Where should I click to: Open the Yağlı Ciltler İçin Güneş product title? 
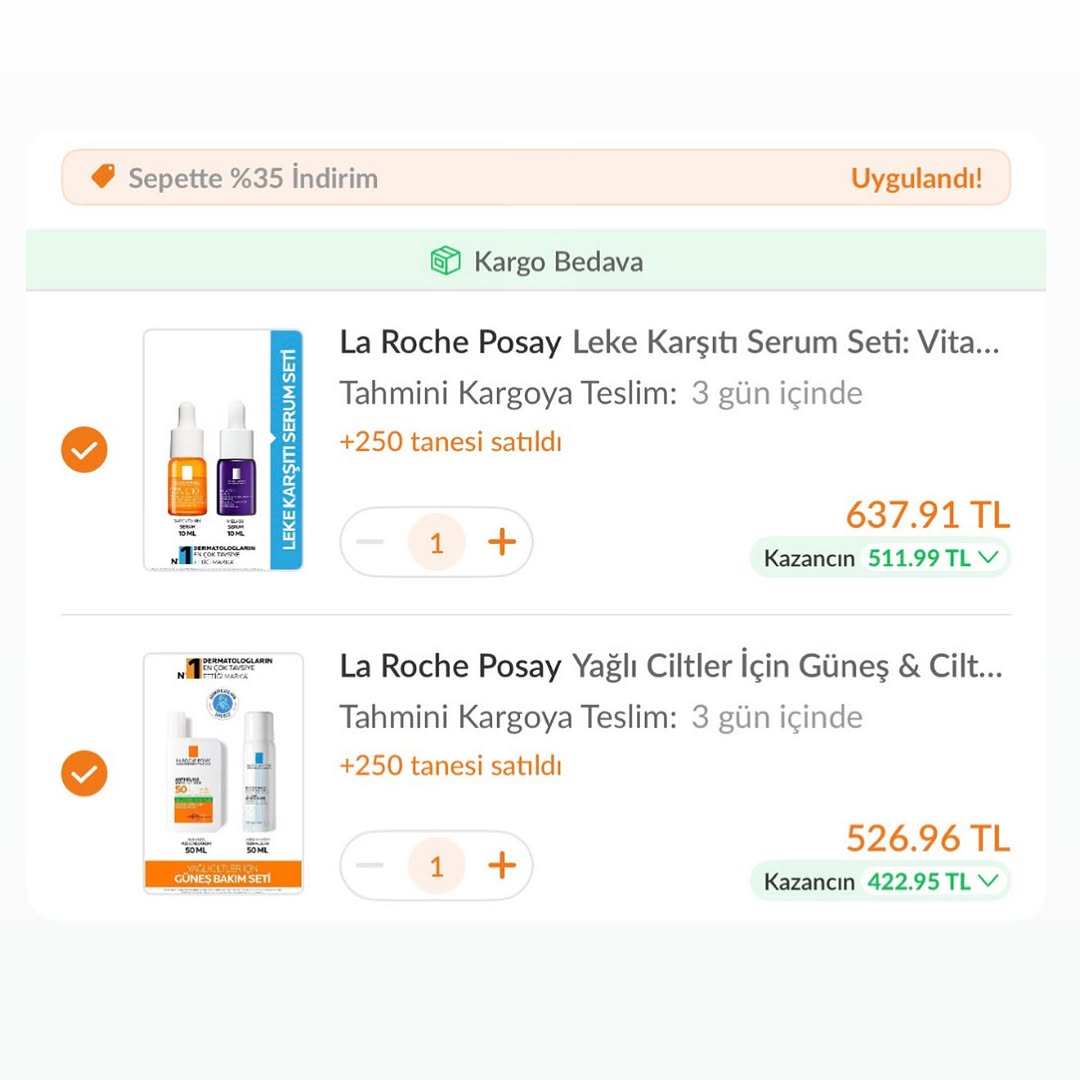point(669,666)
